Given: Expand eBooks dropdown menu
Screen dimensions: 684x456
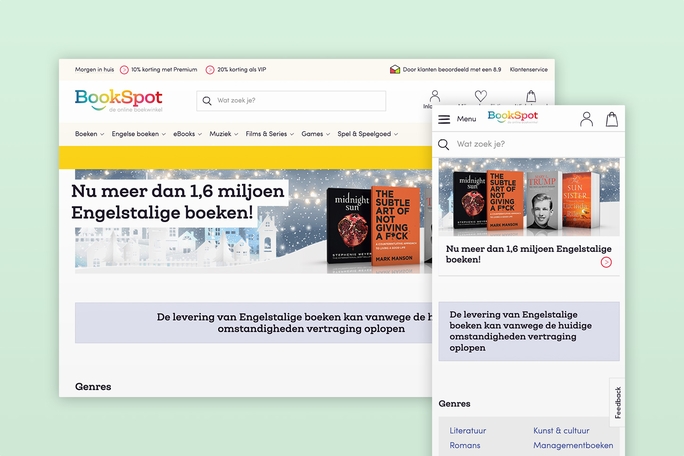Looking at the screenshot, I should pyautogui.click(x=188, y=134).
